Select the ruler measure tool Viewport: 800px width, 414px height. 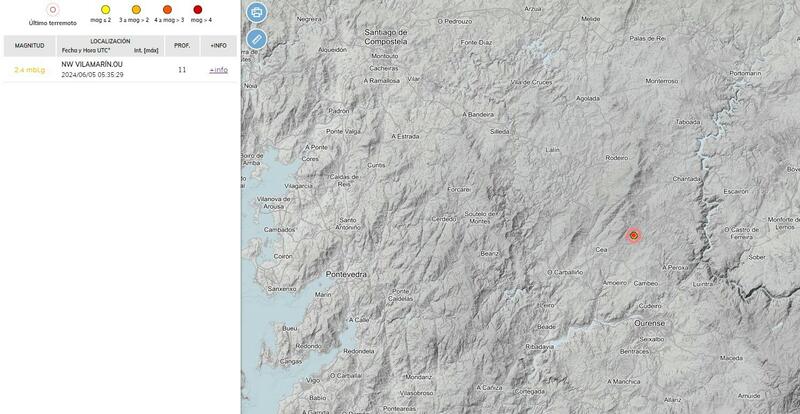click(257, 39)
